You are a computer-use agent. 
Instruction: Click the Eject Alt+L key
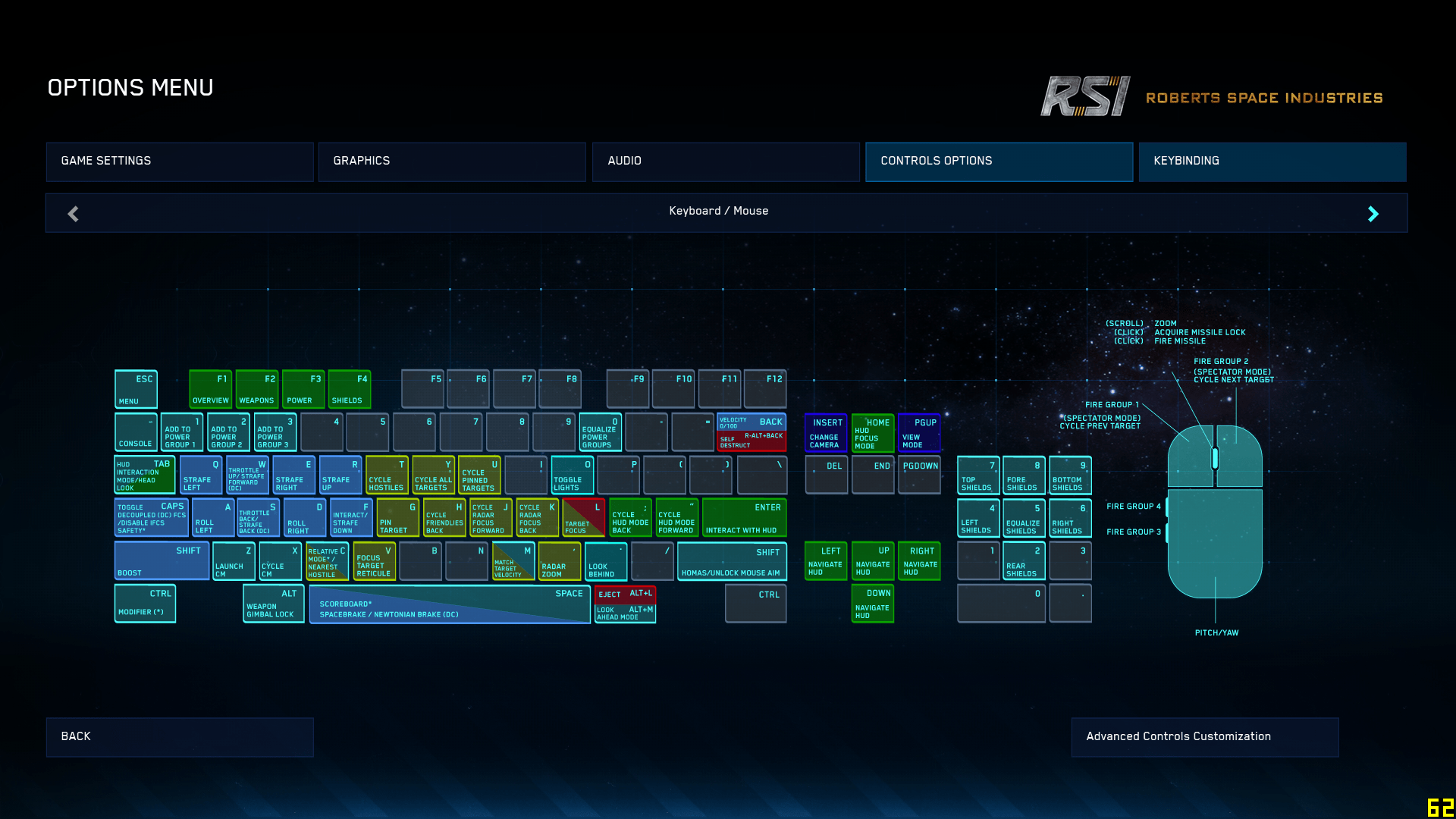(x=625, y=594)
